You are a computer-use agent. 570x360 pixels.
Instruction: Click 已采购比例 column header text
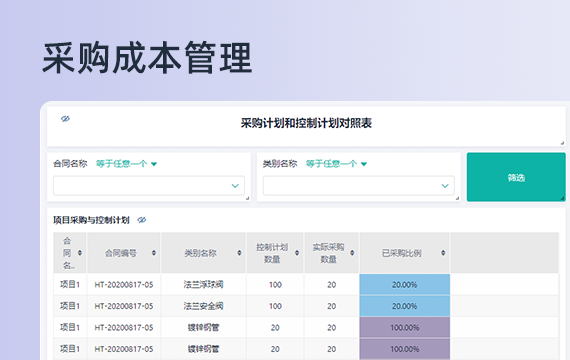pyautogui.click(x=402, y=253)
